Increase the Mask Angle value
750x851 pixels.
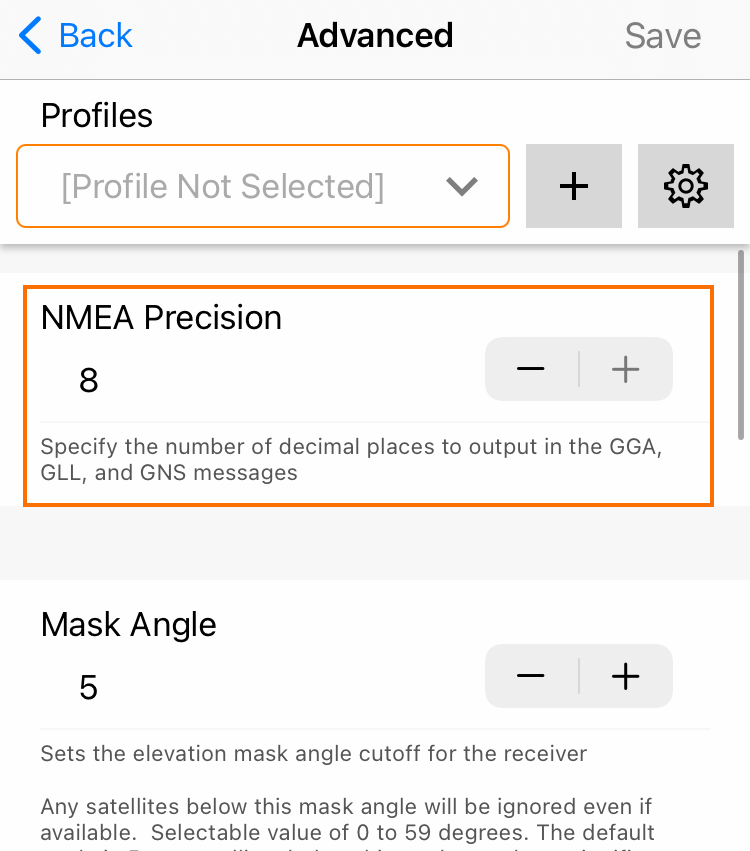[626, 677]
